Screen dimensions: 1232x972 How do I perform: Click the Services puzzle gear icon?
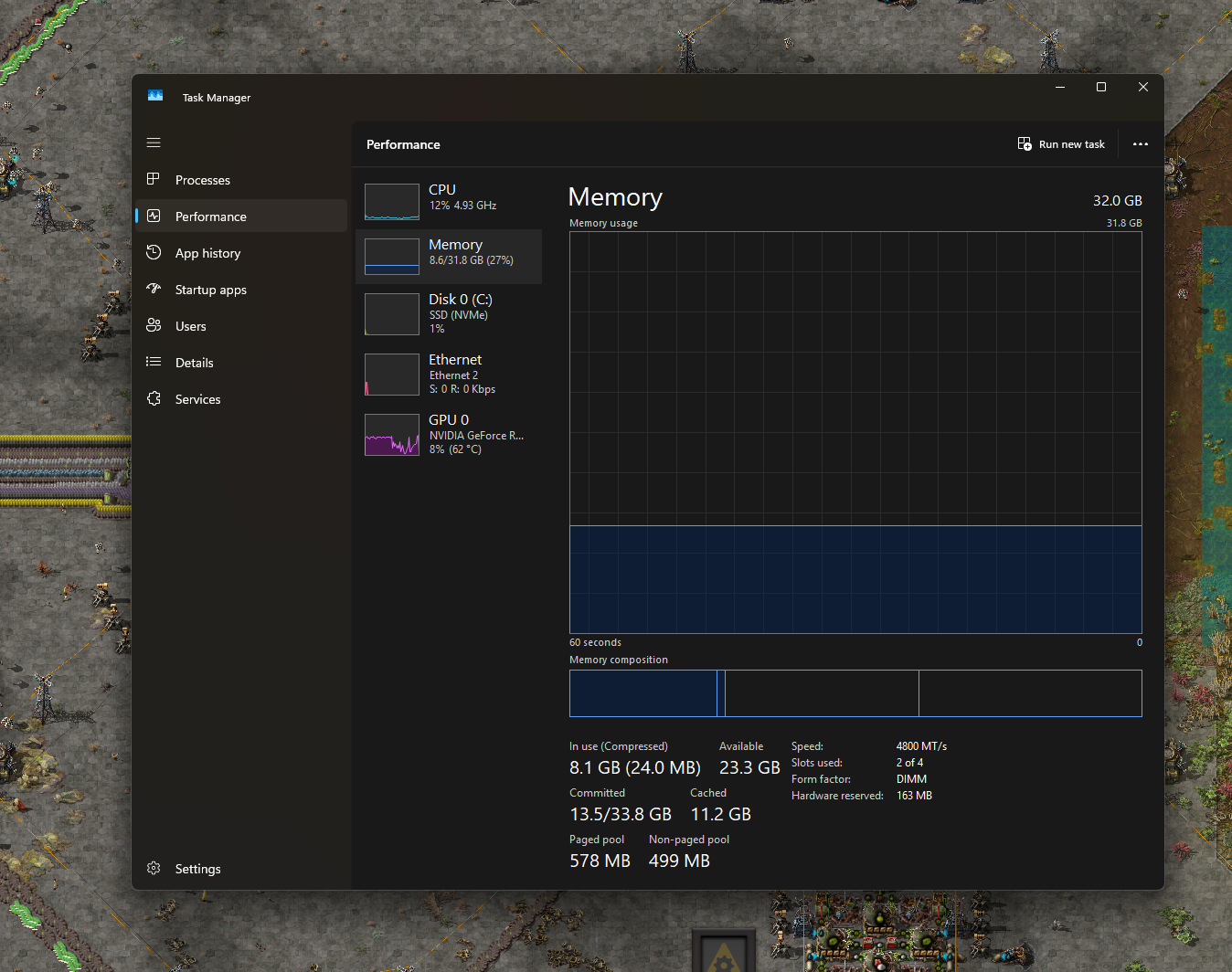pos(154,398)
